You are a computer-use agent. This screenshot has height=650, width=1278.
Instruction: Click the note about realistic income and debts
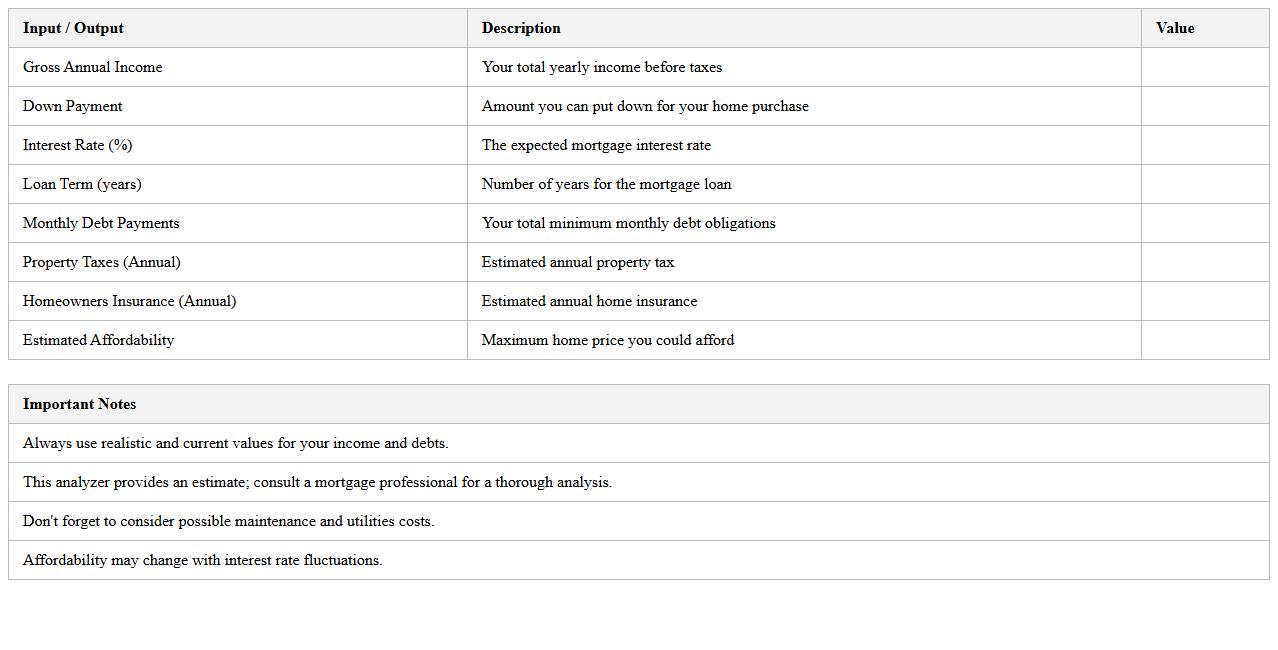pyautogui.click(x=235, y=443)
